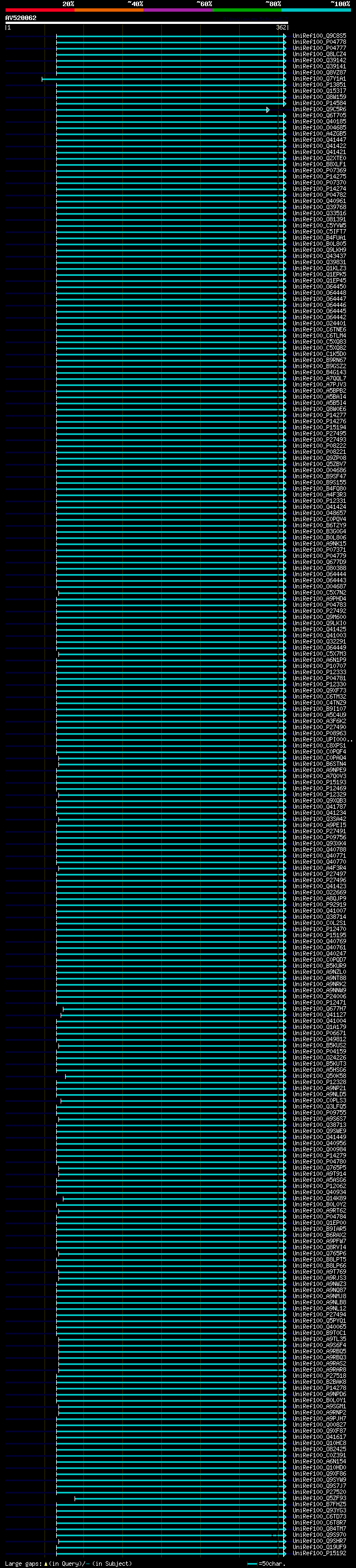The image size is (356, 1568).
Task: Select the UniRef100_A8QJP9 label
Action: click(x=319, y=898)
